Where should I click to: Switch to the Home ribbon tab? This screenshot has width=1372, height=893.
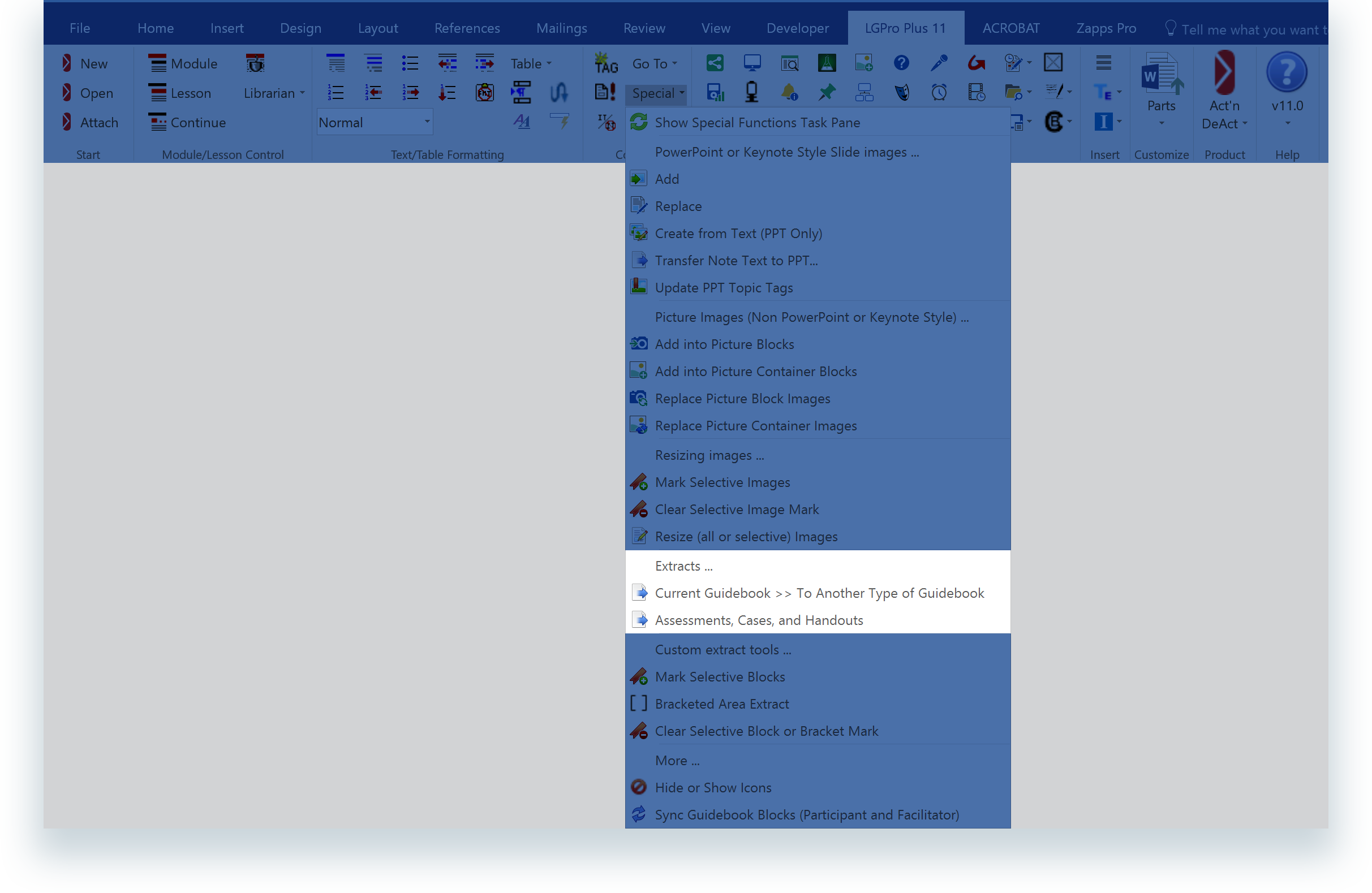click(156, 28)
